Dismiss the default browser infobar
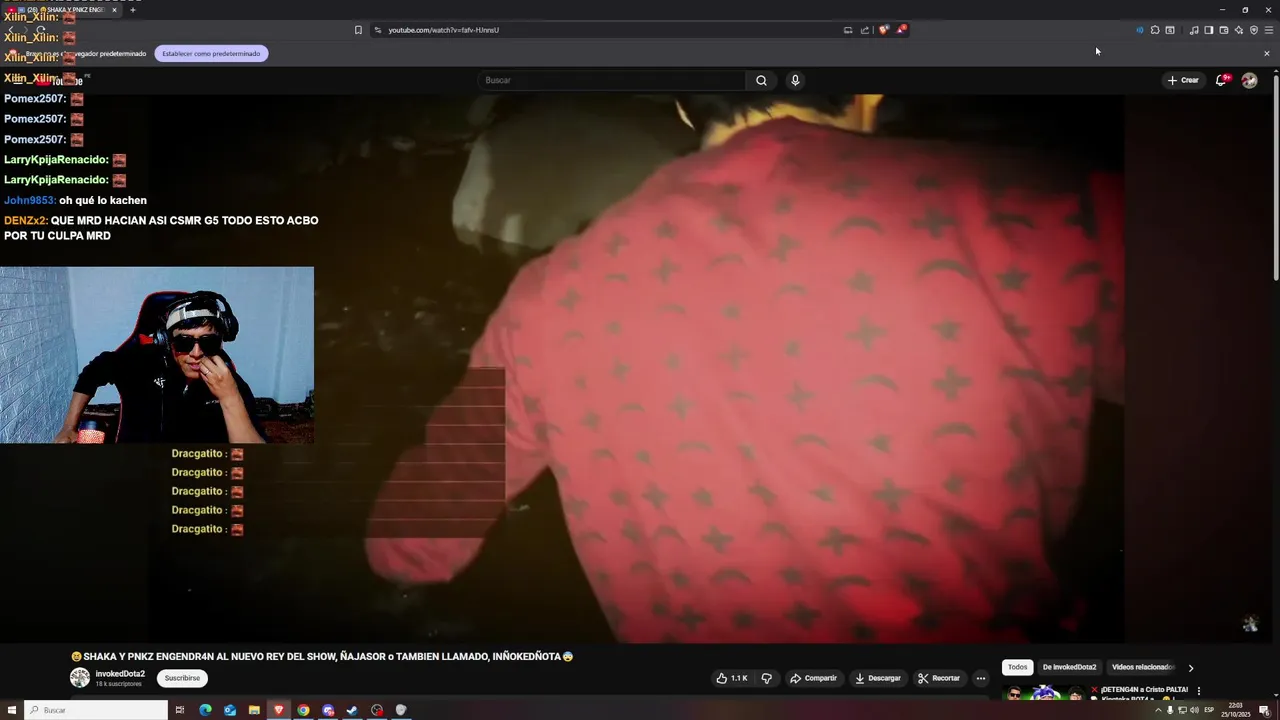Viewport: 1280px width, 720px height. [x=1267, y=53]
